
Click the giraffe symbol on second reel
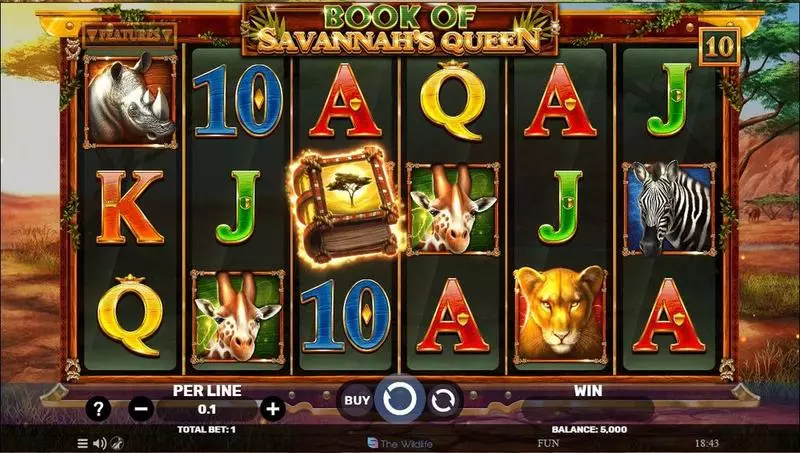click(x=238, y=316)
